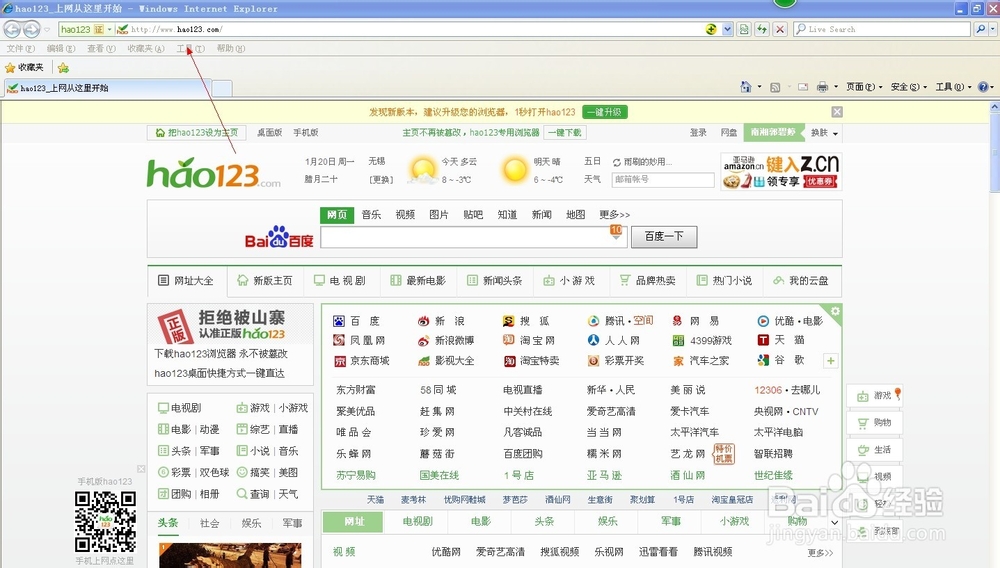Click the 最新电影 navigation tab
The image size is (1000, 568).
point(418,280)
